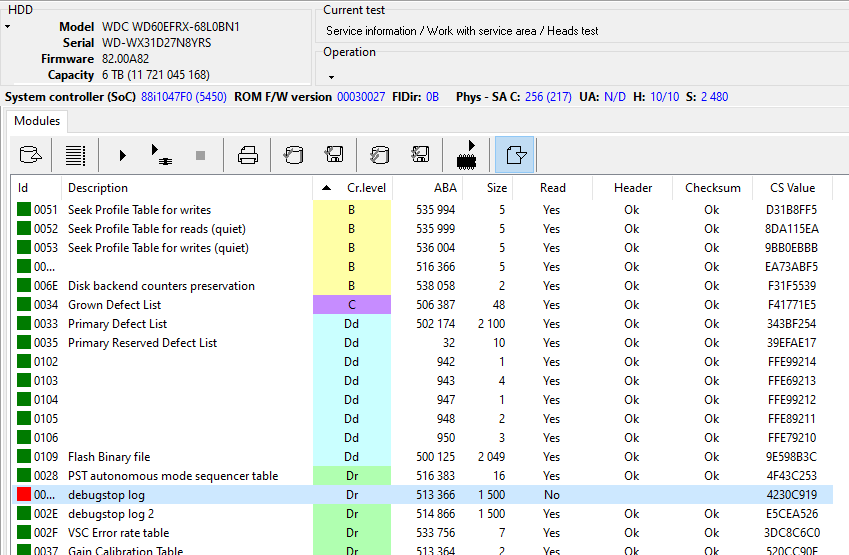Select the 'Flash Binary file' row
This screenshot has width=849, height=555.
(422, 456)
